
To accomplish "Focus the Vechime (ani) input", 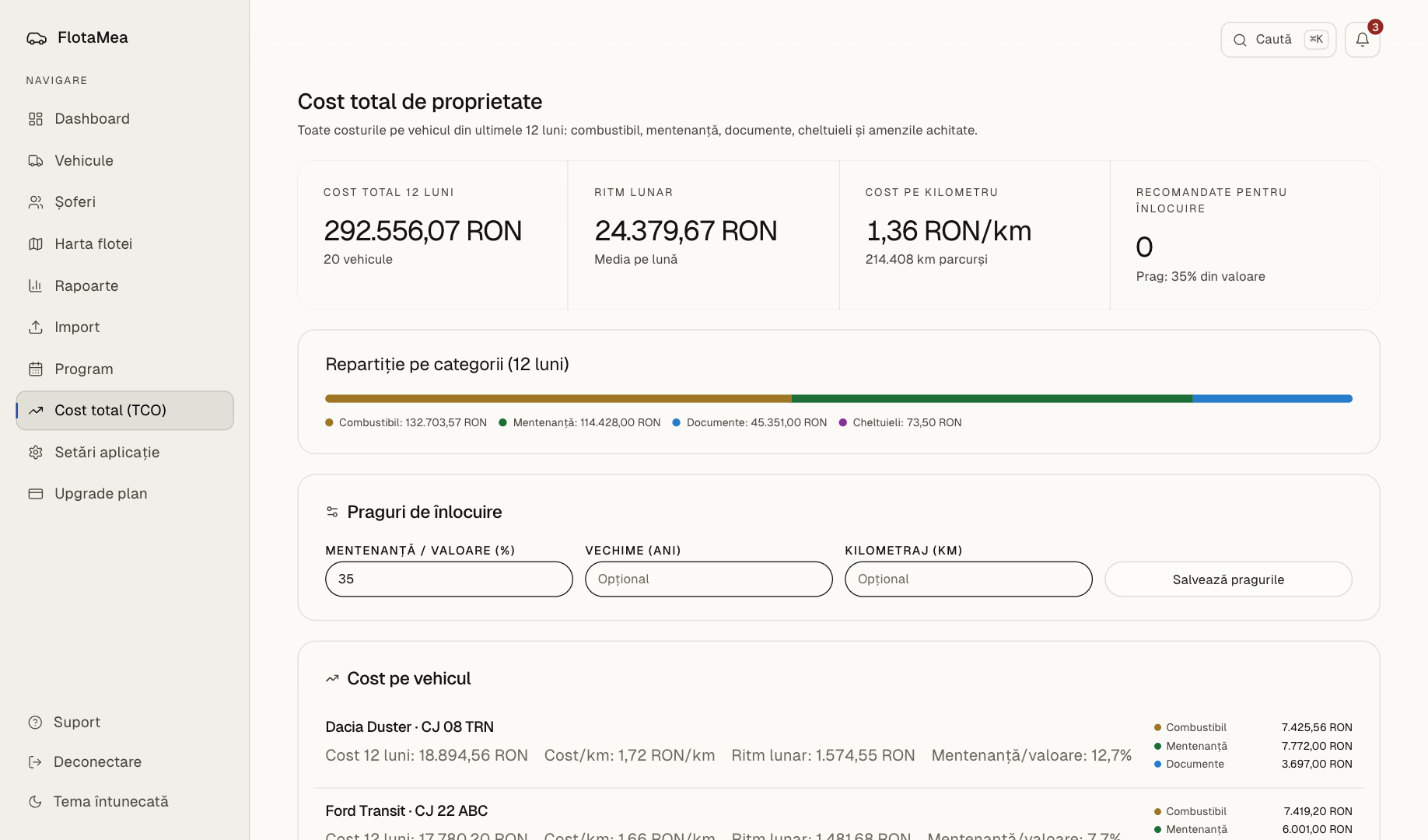I will [709, 579].
